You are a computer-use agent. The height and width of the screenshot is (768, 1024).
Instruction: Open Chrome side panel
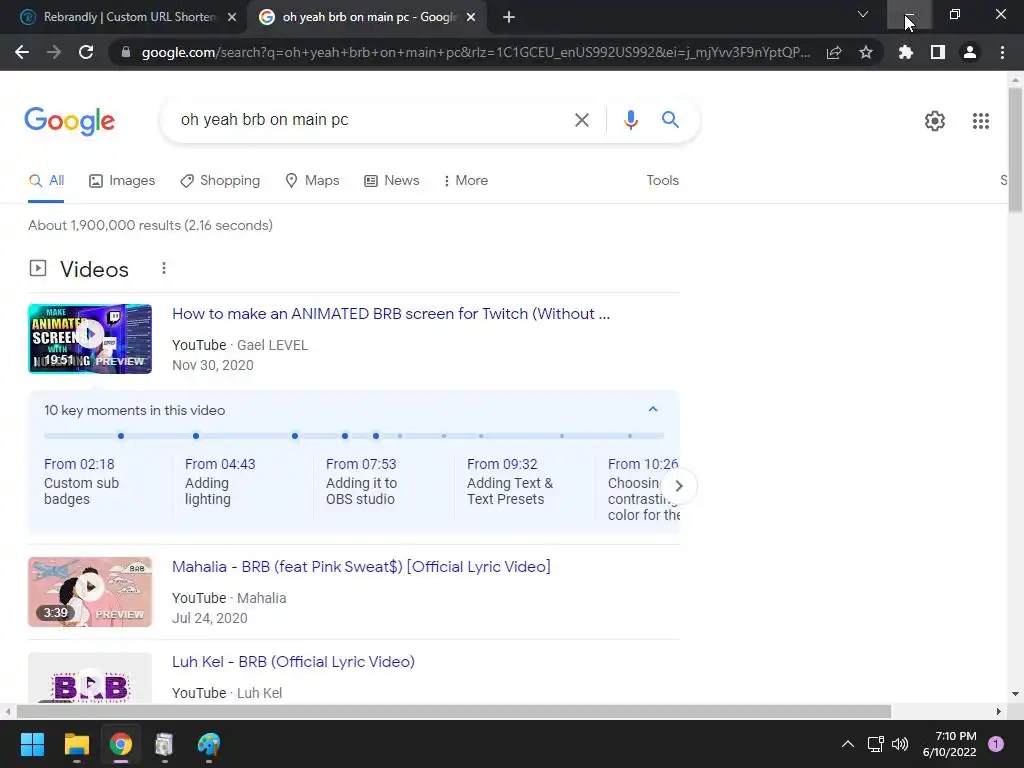[x=938, y=52]
